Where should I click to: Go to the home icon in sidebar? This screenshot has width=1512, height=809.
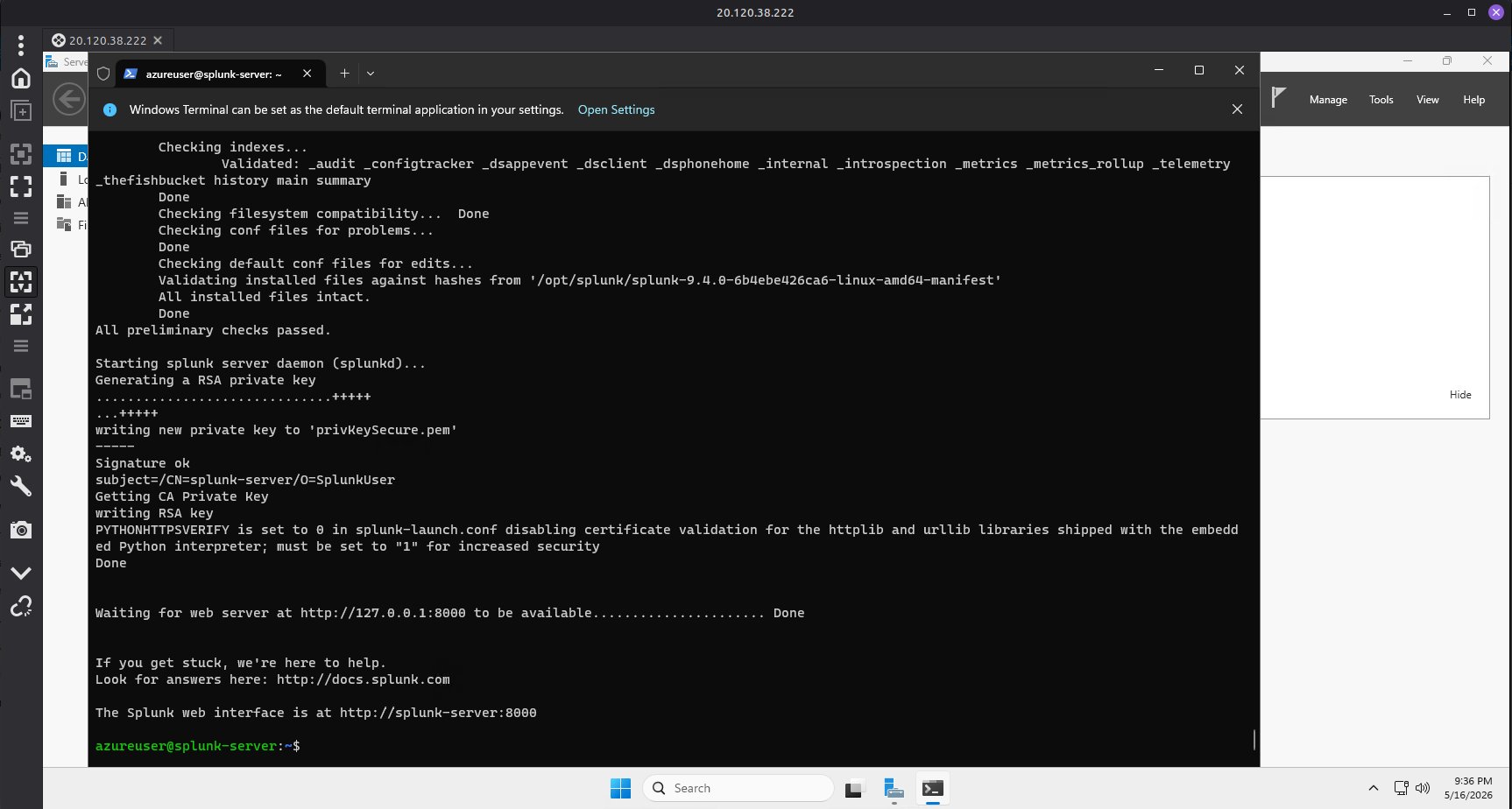click(21, 78)
